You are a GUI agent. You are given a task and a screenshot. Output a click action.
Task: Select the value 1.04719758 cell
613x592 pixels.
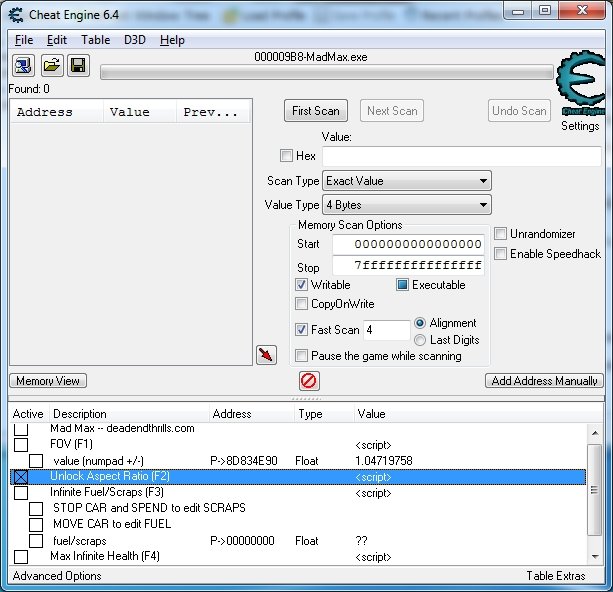[384, 461]
